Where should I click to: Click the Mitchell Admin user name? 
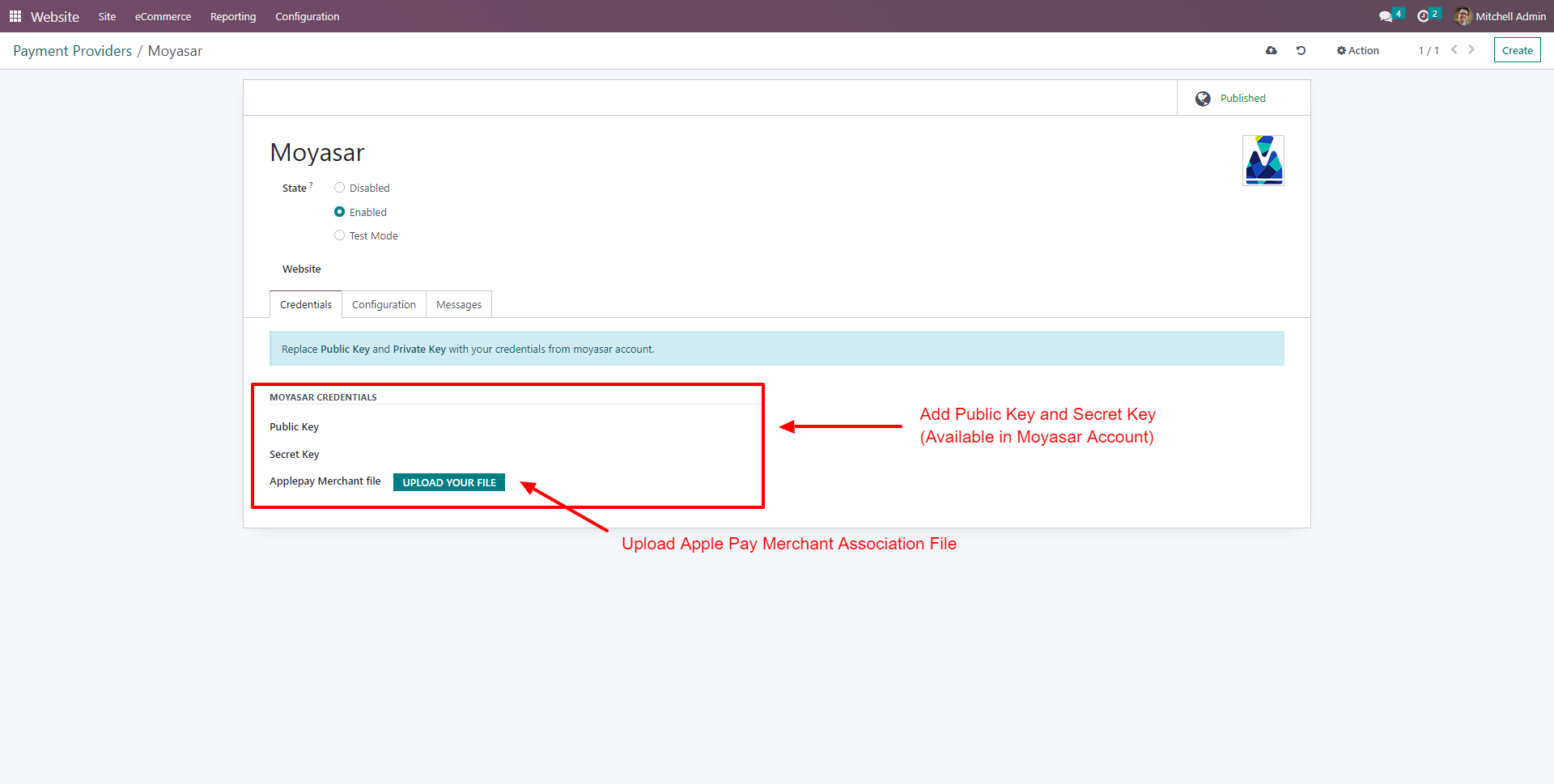(1510, 16)
